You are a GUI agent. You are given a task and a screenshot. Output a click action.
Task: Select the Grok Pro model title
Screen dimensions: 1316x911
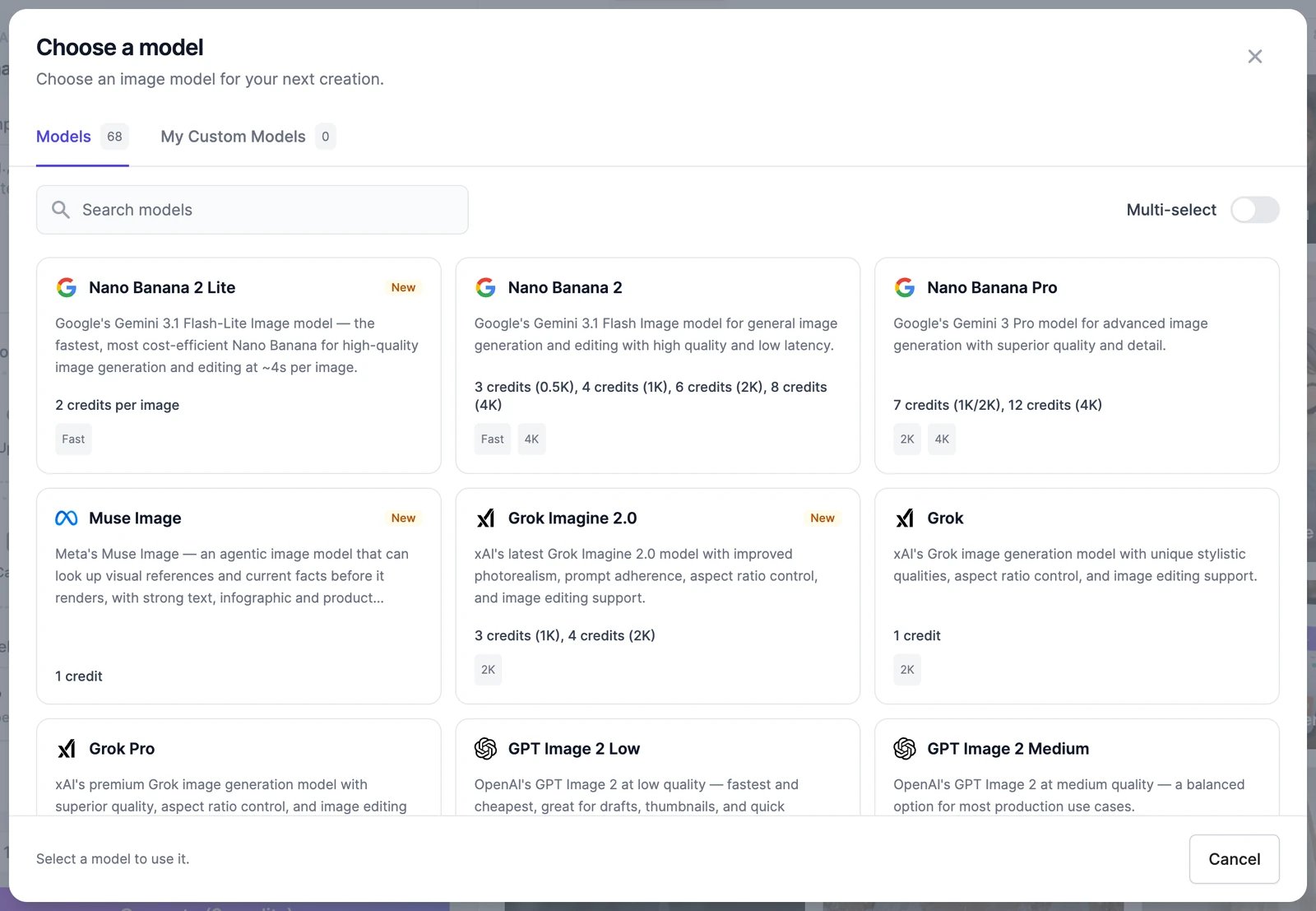click(122, 748)
